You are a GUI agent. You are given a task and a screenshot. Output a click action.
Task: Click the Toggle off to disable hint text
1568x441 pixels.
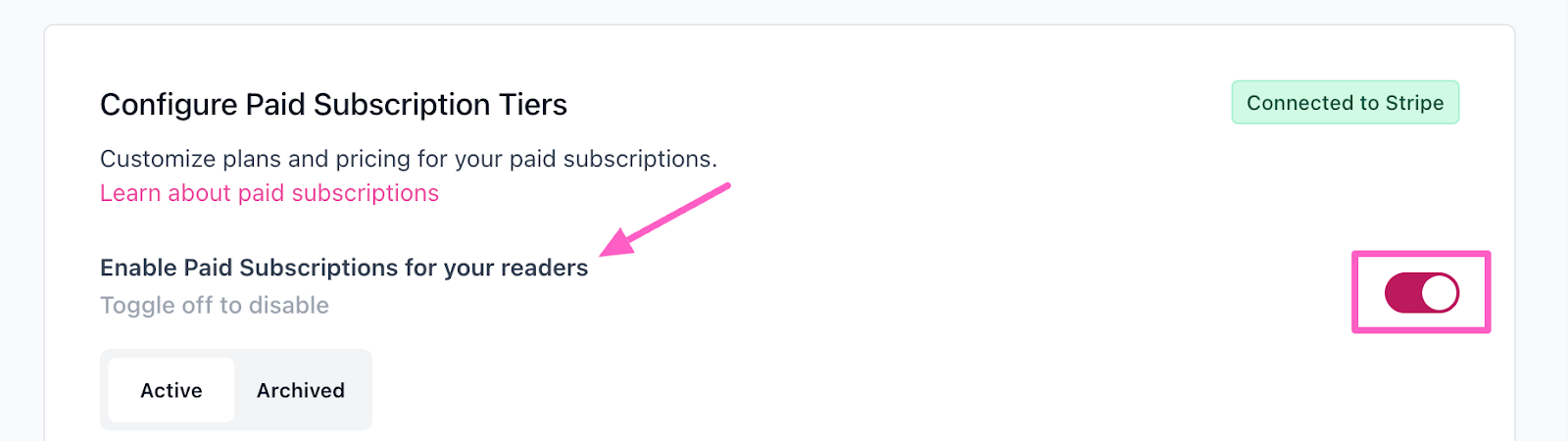(x=215, y=306)
